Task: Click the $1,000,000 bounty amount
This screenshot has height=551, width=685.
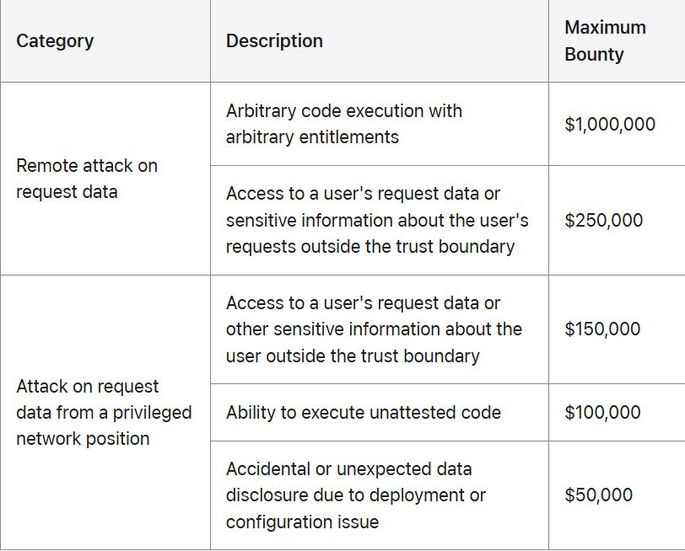Action: click(x=610, y=124)
